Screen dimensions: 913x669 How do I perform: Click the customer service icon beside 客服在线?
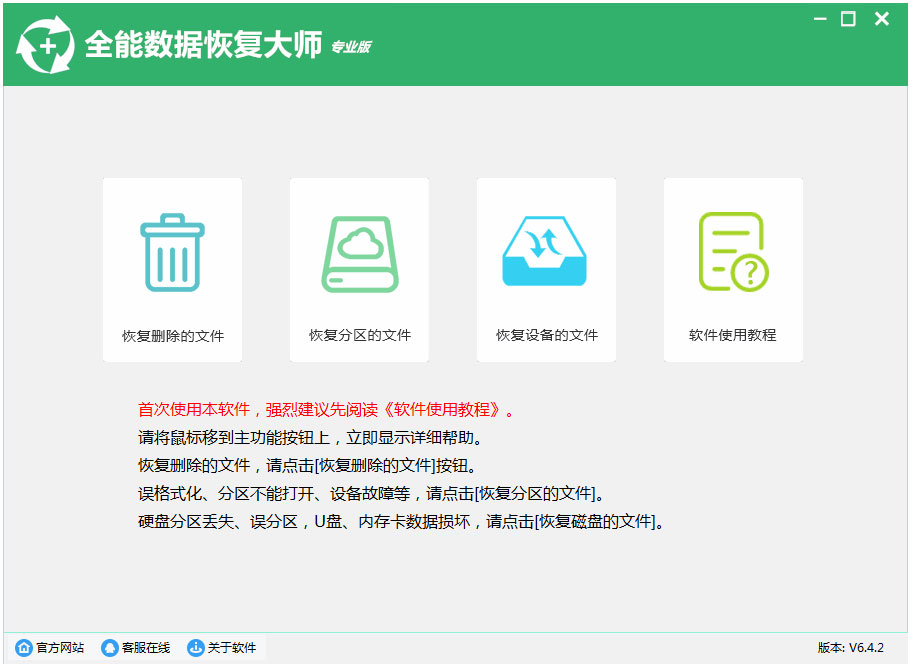click(x=109, y=647)
